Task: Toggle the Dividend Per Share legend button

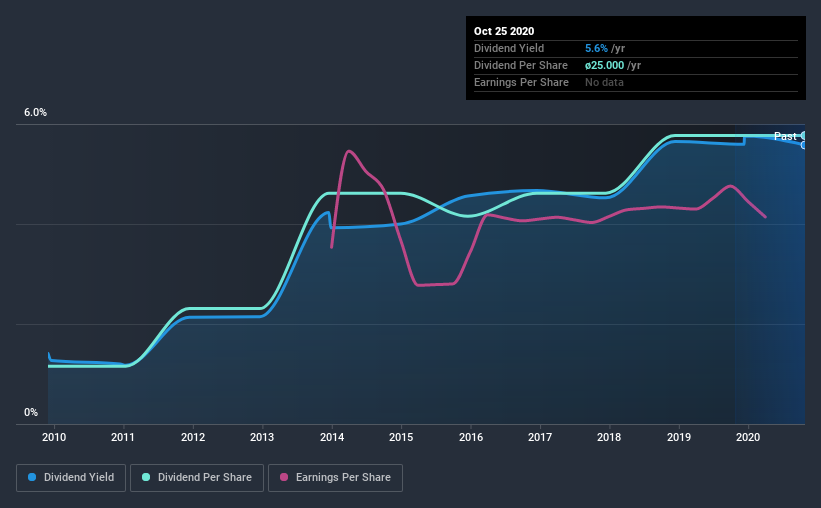Action: pyautogui.click(x=197, y=478)
